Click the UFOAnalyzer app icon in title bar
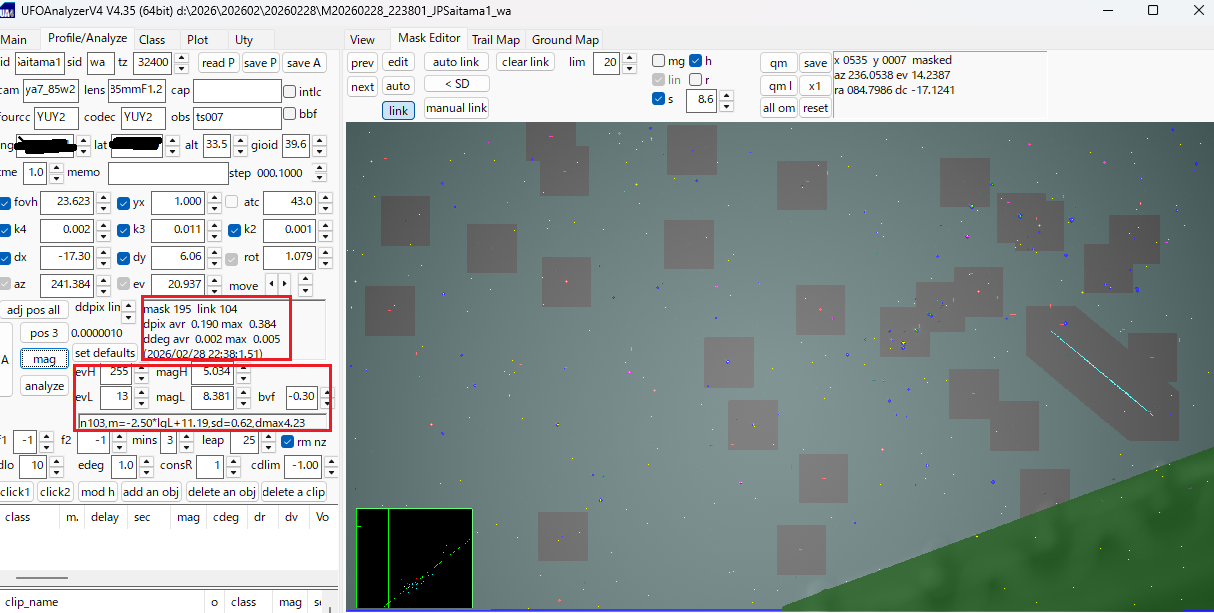This screenshot has width=1214, height=613. click(10, 10)
